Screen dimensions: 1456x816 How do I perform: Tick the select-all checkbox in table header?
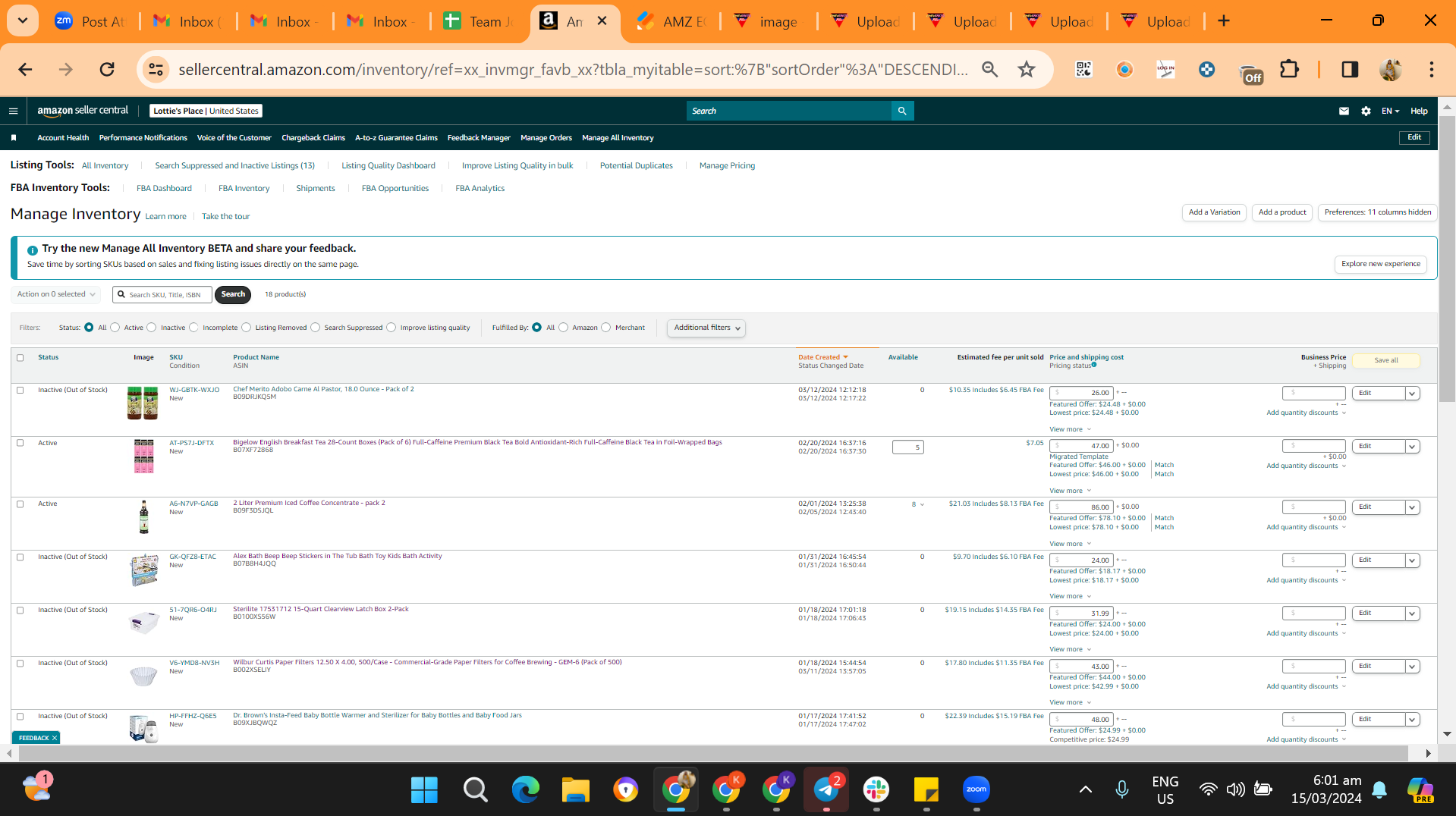pyautogui.click(x=20, y=358)
